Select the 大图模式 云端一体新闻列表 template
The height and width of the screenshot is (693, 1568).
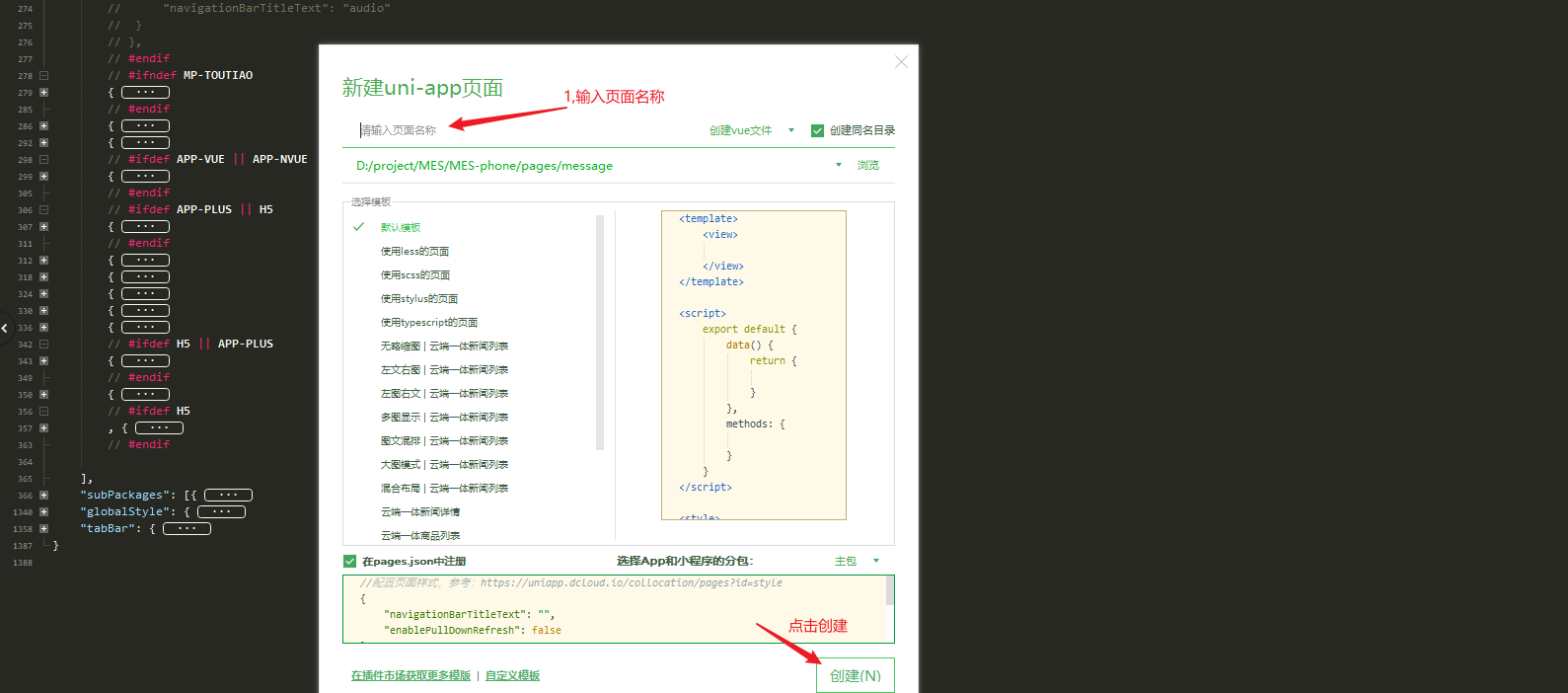click(x=445, y=464)
